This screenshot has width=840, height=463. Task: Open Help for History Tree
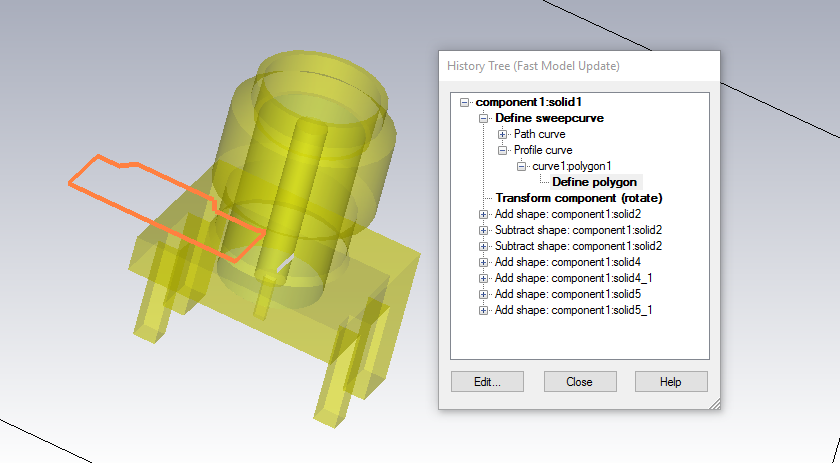(x=671, y=382)
